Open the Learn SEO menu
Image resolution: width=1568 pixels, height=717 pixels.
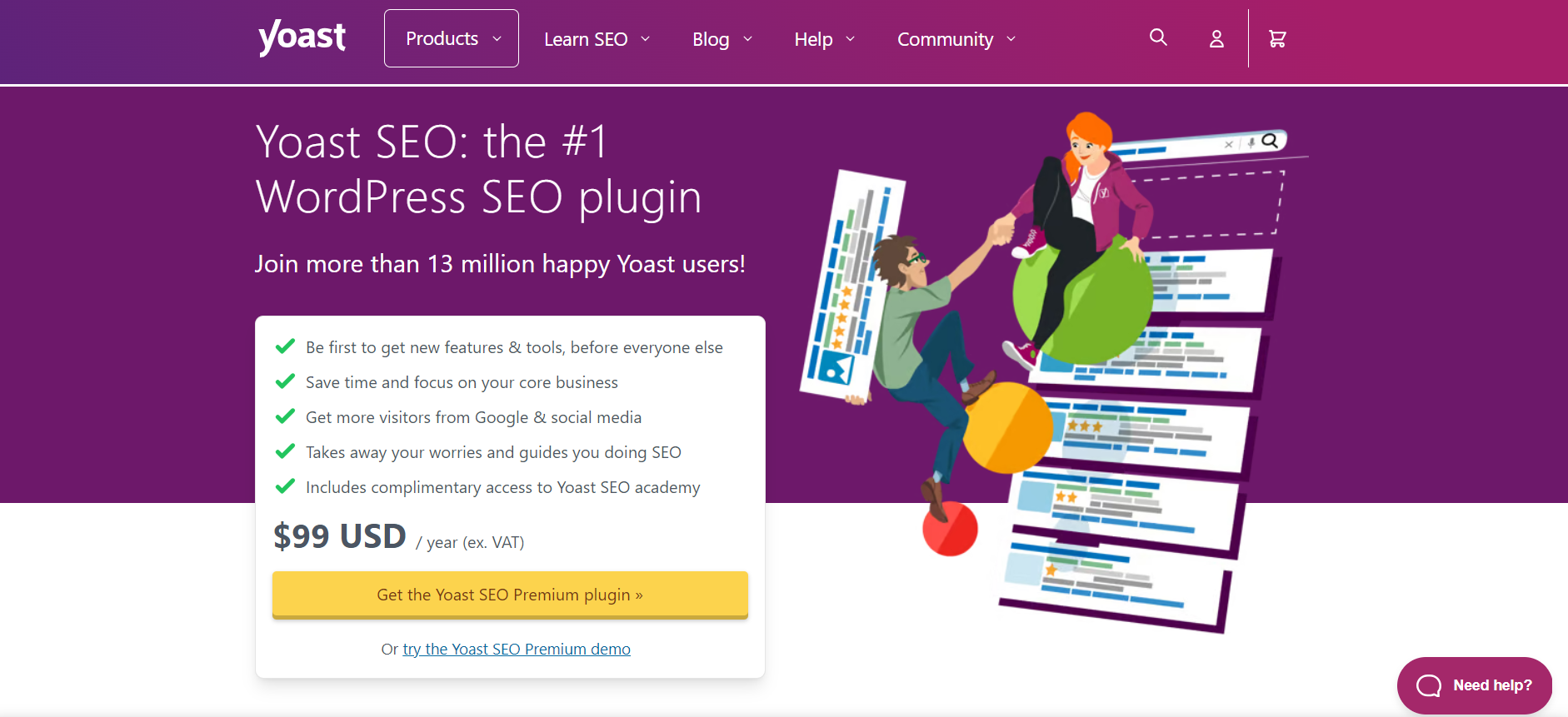tap(597, 39)
